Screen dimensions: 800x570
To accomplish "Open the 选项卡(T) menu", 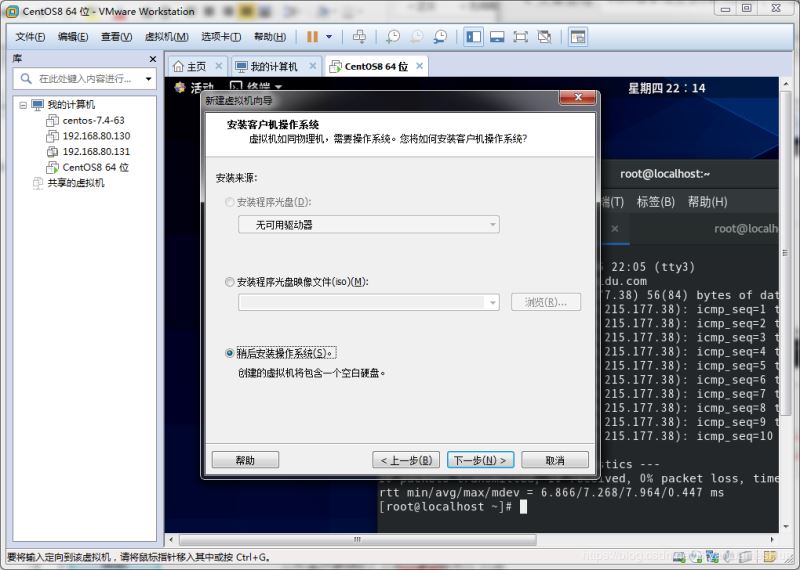I will pos(221,37).
